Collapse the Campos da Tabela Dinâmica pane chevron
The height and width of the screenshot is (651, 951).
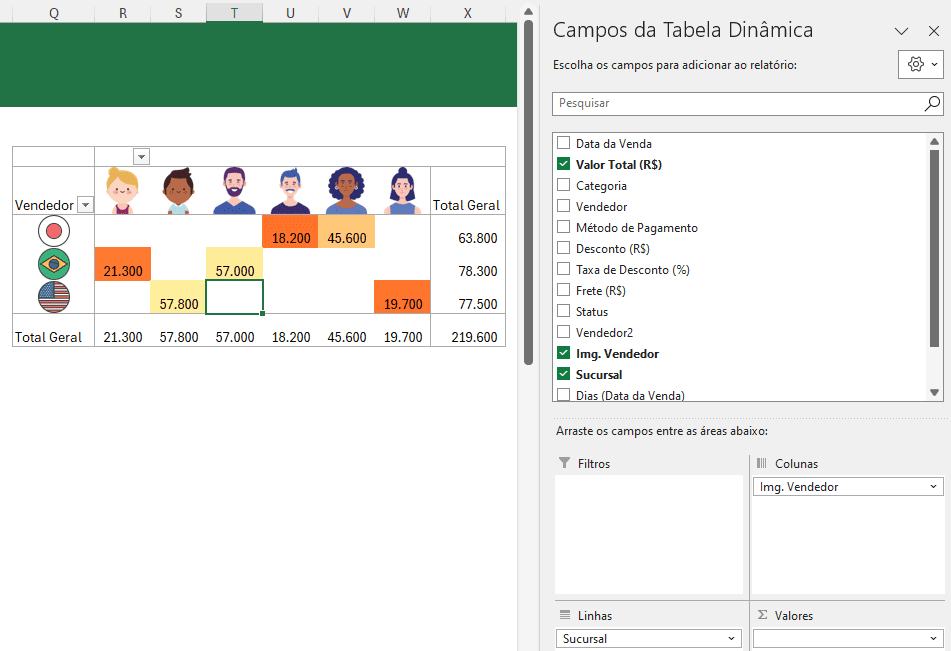[x=903, y=31]
